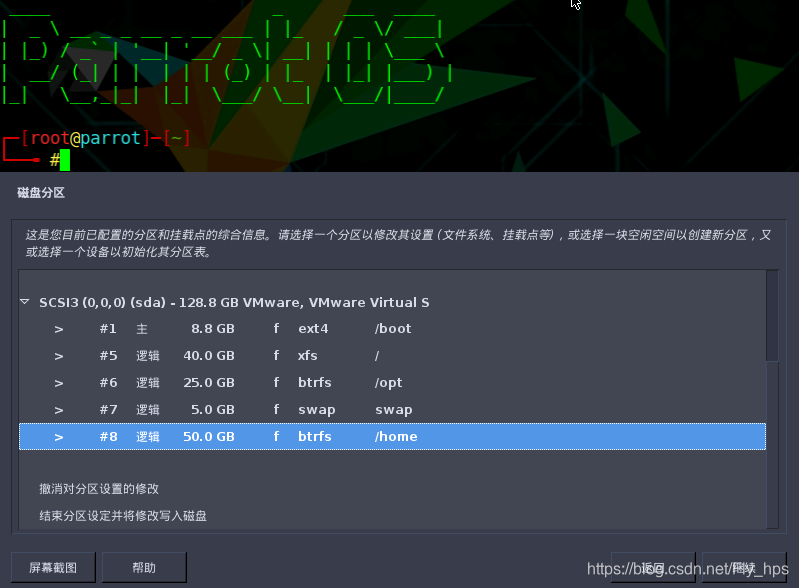Click the btrfs filesystem label on row #6

[x=314, y=383]
